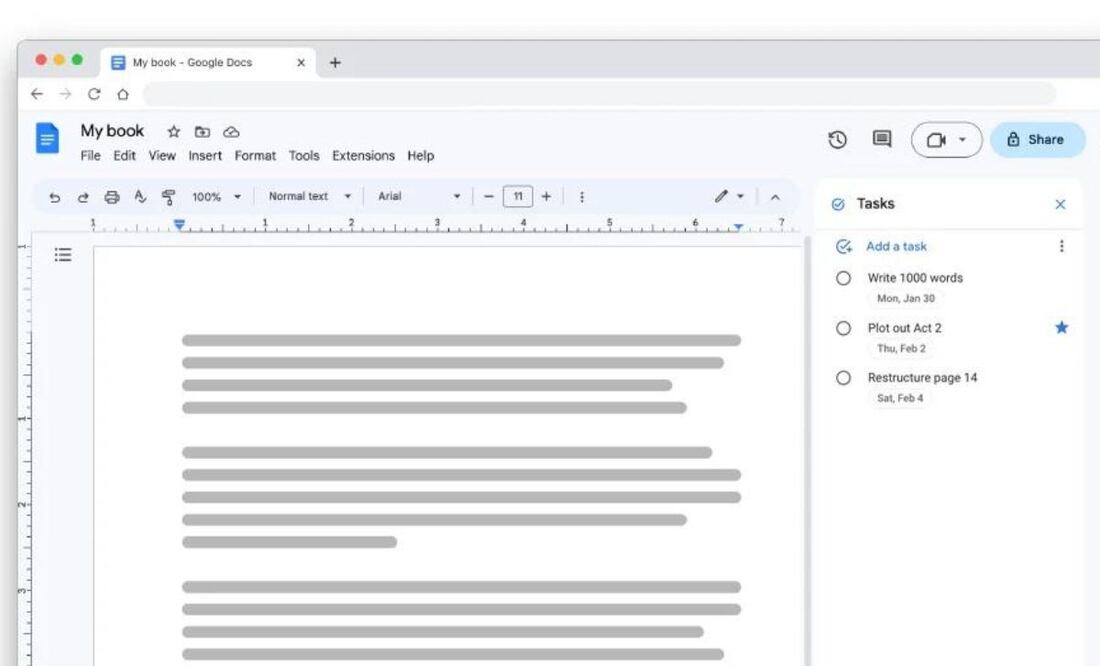
Task: Click the redo arrow icon
Action: pyautogui.click(x=83, y=197)
